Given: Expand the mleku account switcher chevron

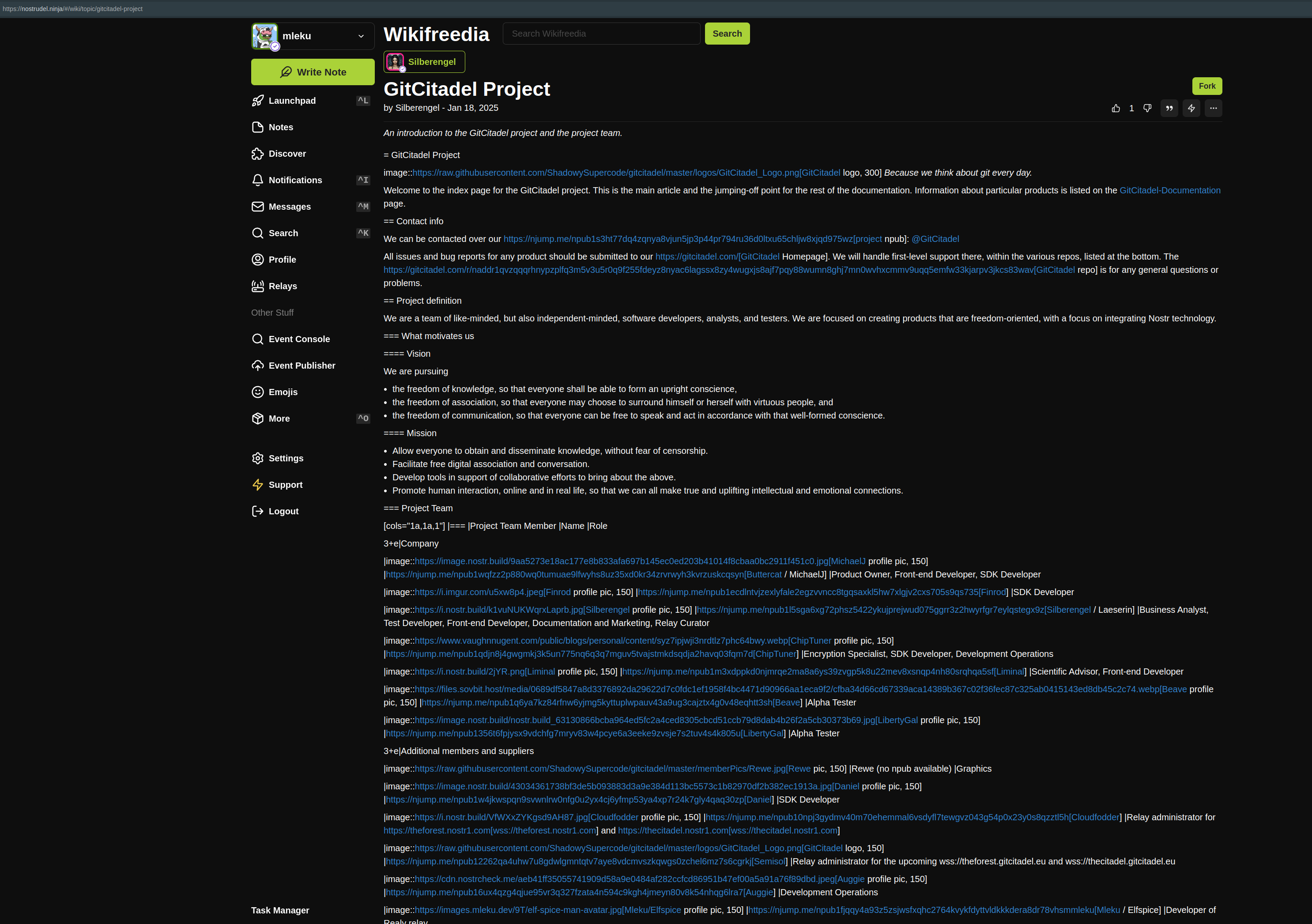Looking at the screenshot, I should (361, 36).
